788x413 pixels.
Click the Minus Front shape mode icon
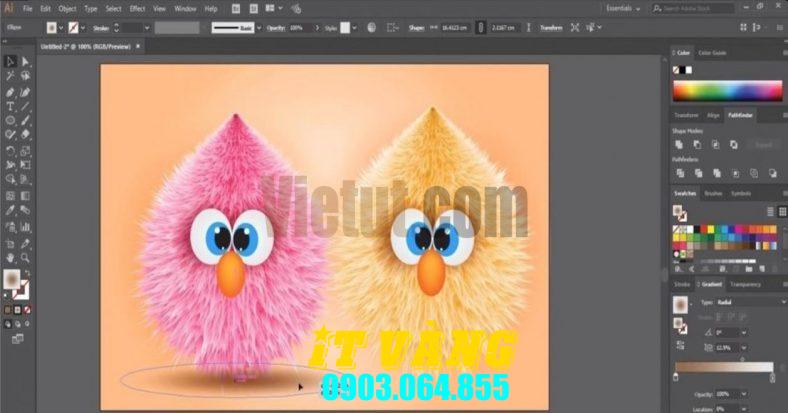697,145
